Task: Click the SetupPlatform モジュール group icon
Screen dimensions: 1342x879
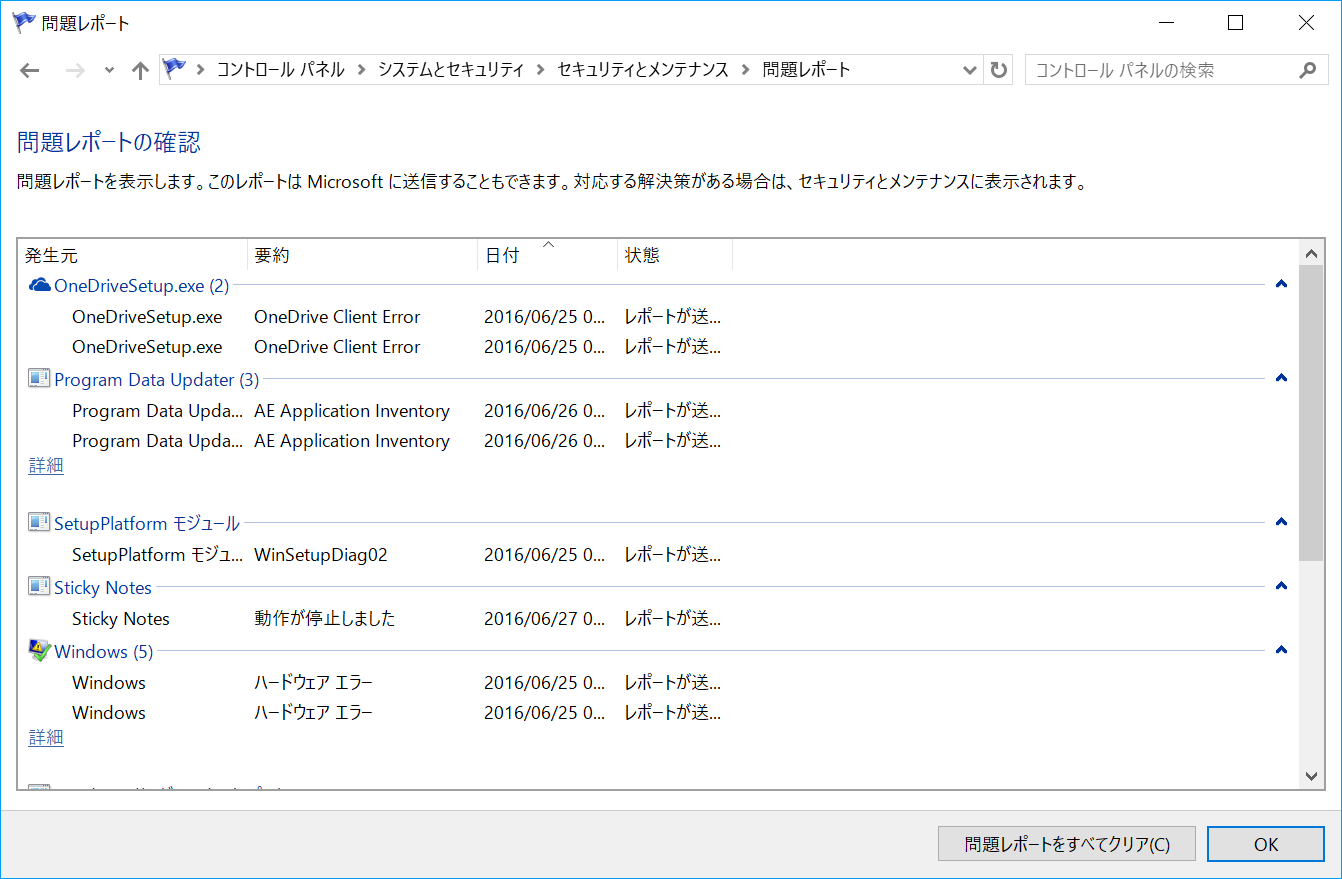Action: click(x=39, y=523)
